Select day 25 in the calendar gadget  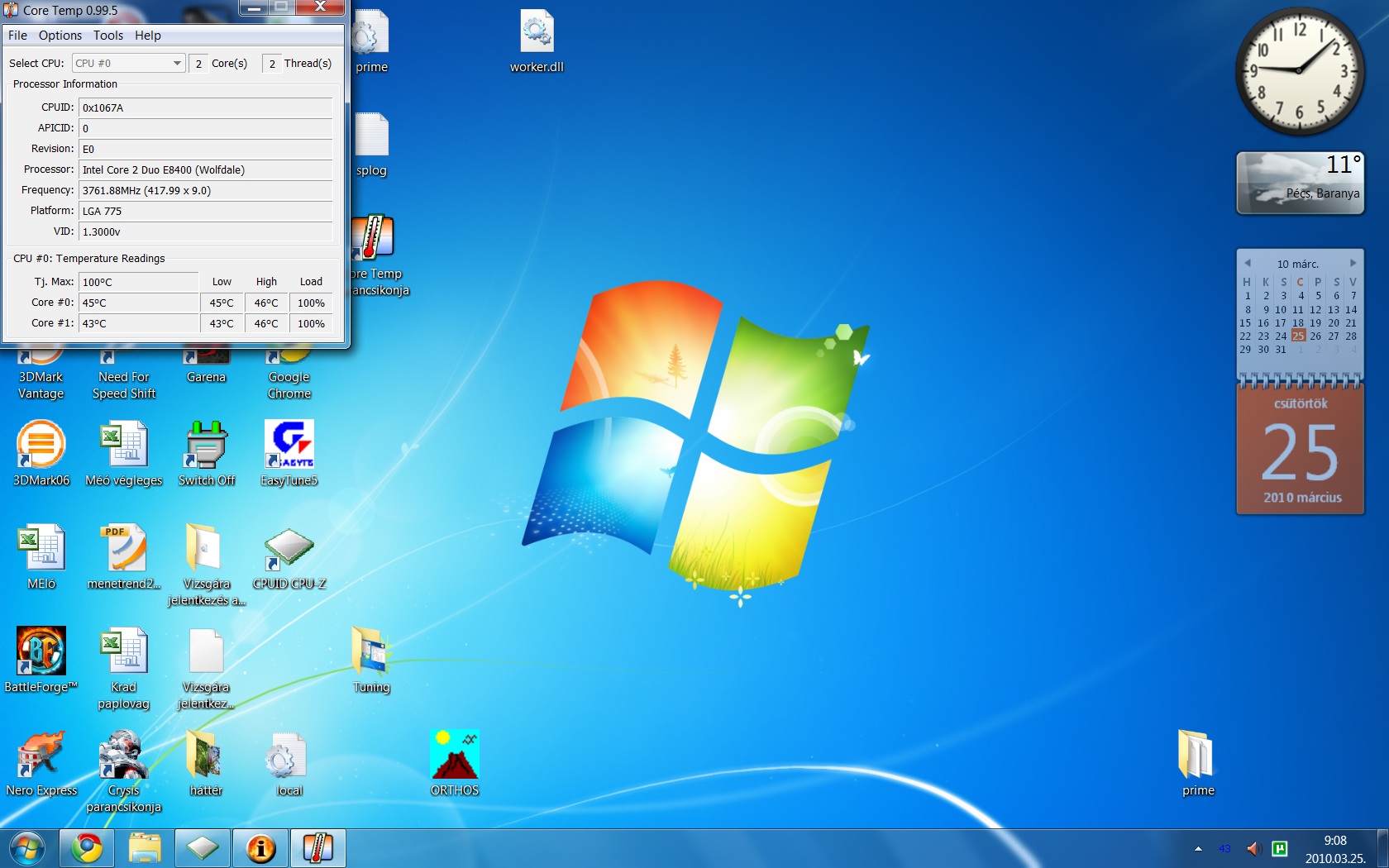pos(1298,336)
